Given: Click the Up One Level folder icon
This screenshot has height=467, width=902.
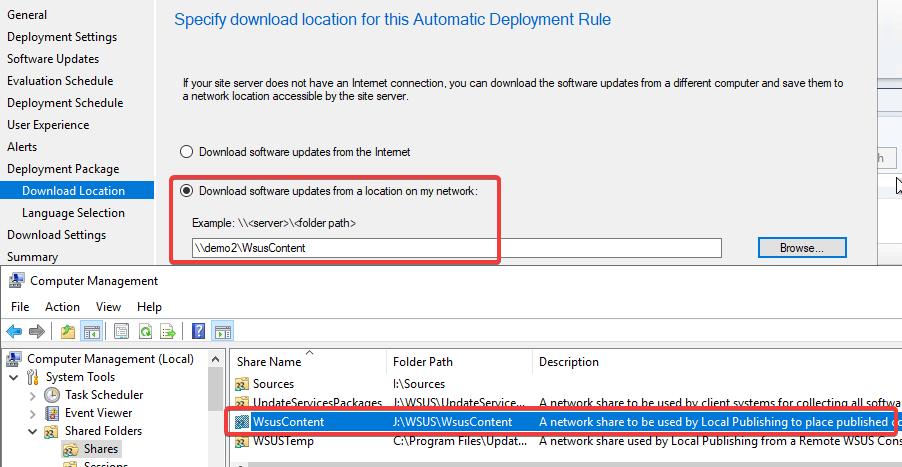Looking at the screenshot, I should (x=67, y=331).
